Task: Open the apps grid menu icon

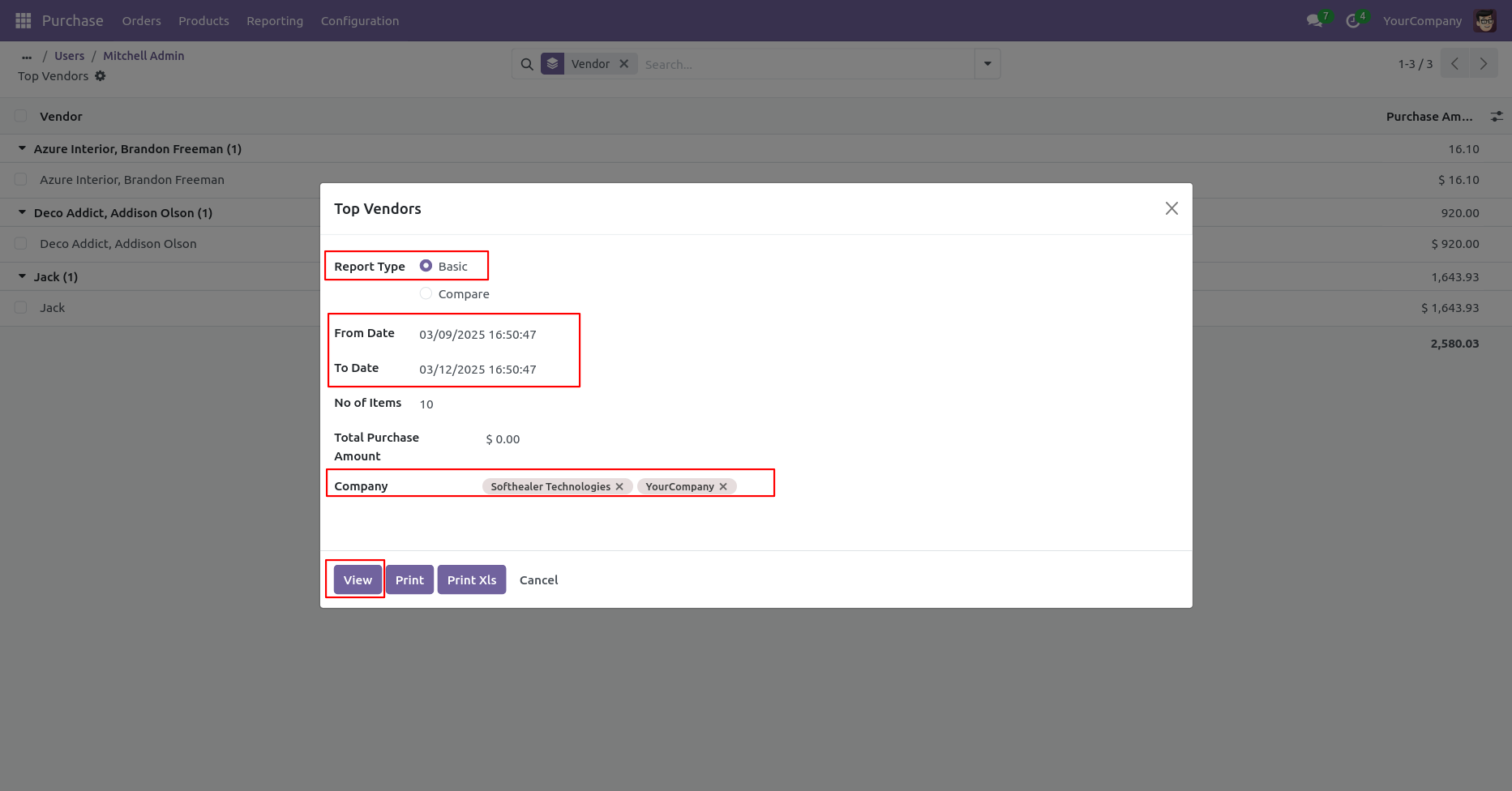Action: 24,20
